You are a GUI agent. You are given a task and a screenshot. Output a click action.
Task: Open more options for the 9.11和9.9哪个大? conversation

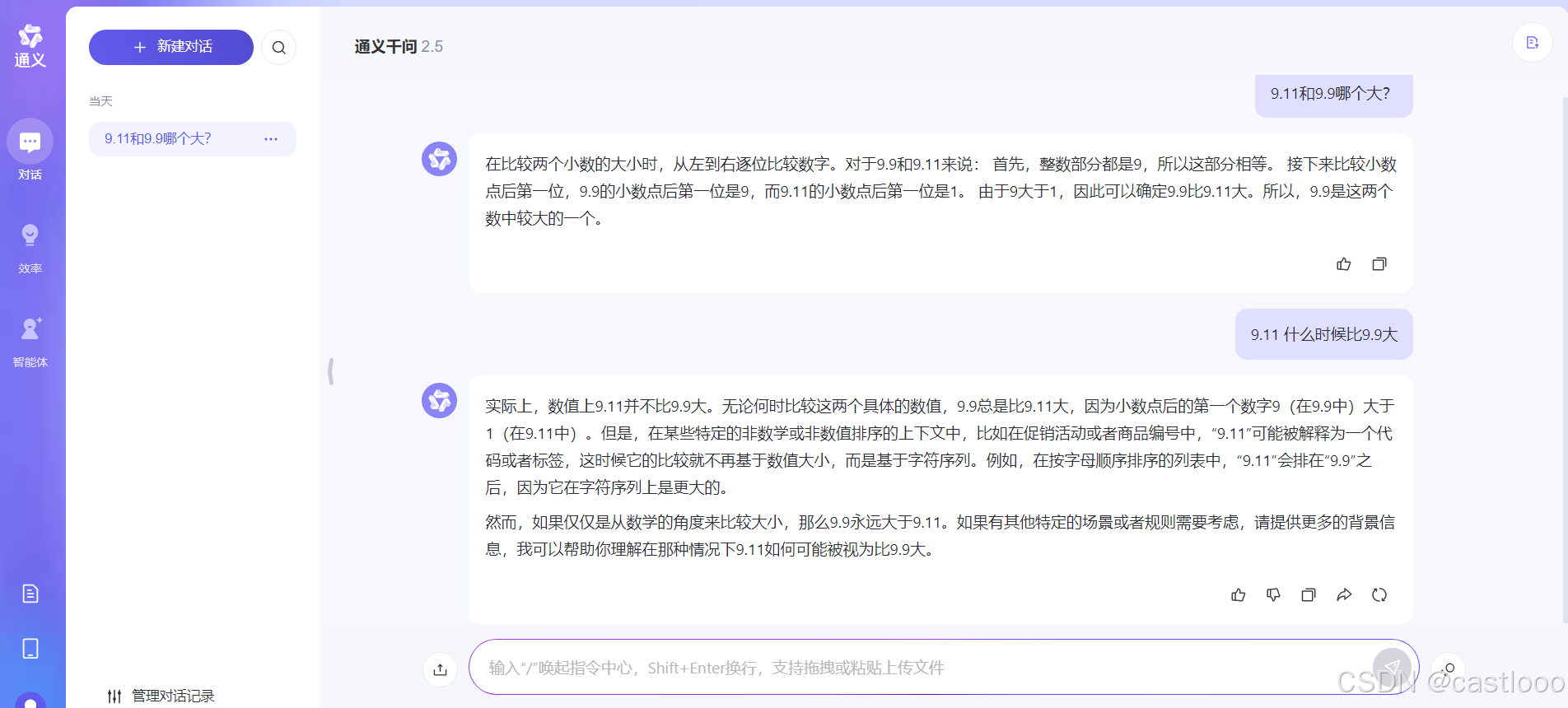271,139
